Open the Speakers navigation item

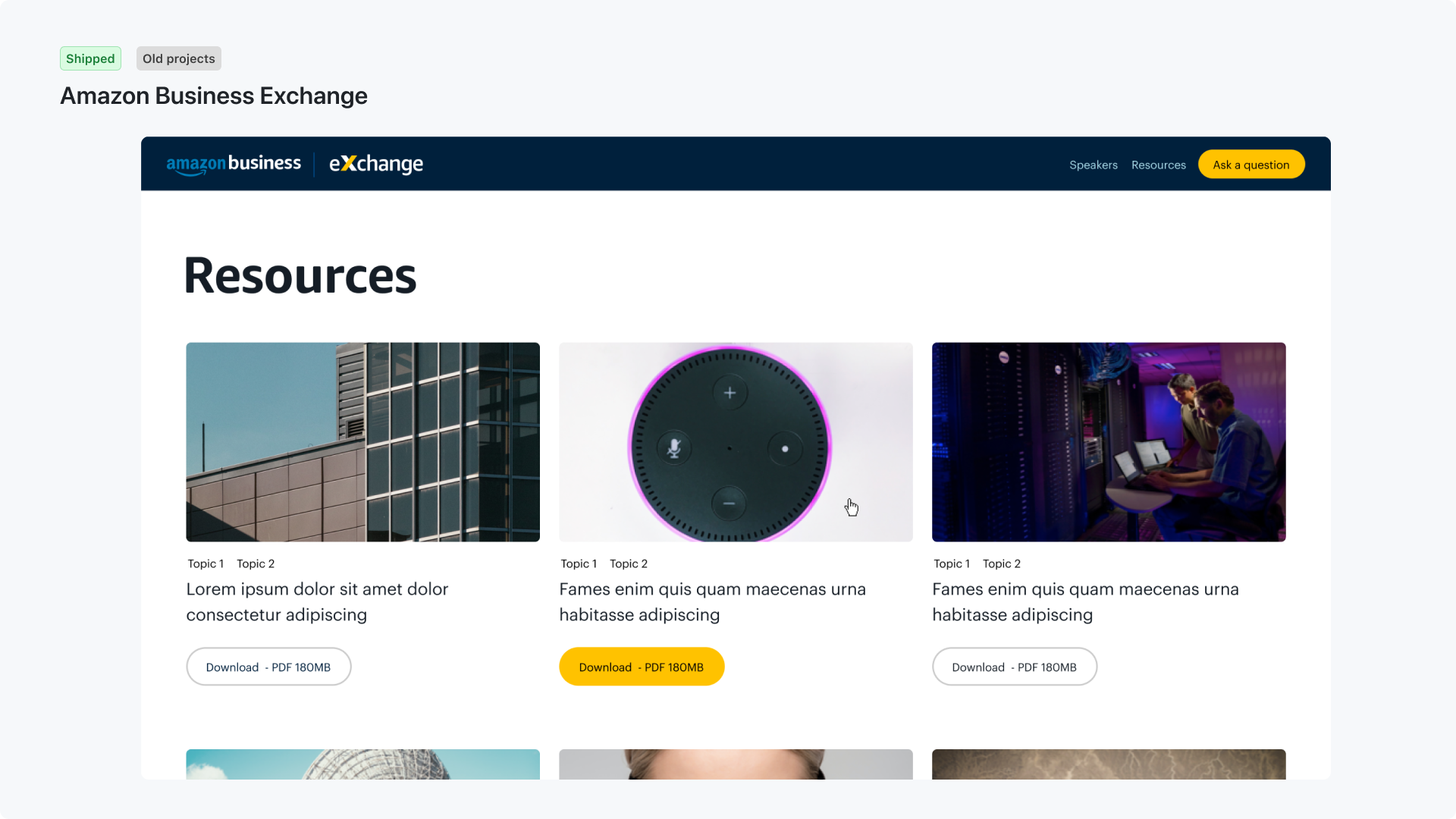1093,165
